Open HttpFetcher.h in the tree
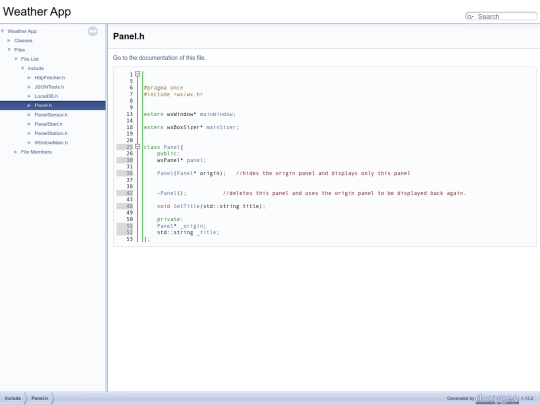 [x=50, y=78]
